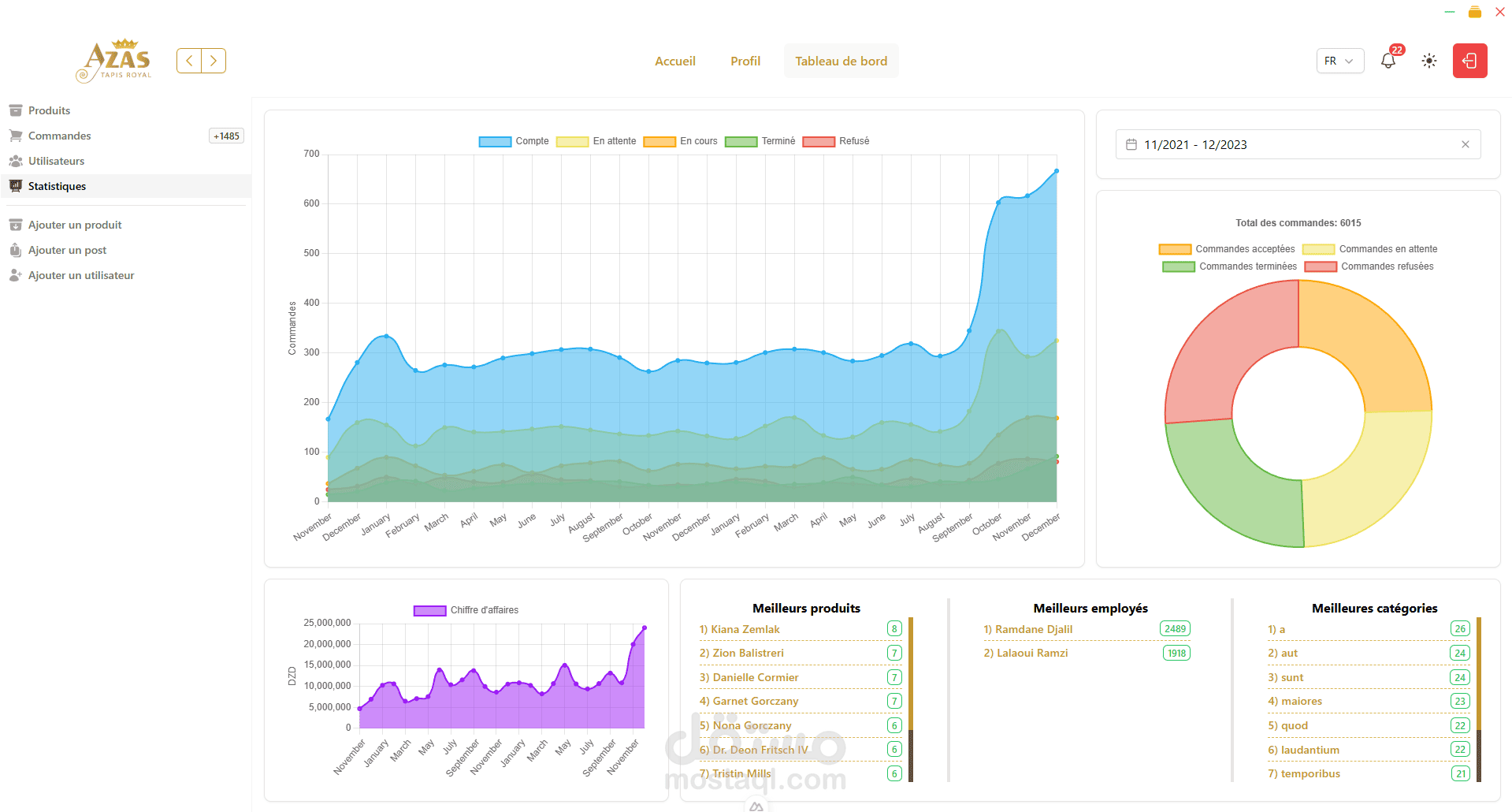Click the Zion Balistreri product row
This screenshot has width=1512, height=812.
[x=801, y=653]
